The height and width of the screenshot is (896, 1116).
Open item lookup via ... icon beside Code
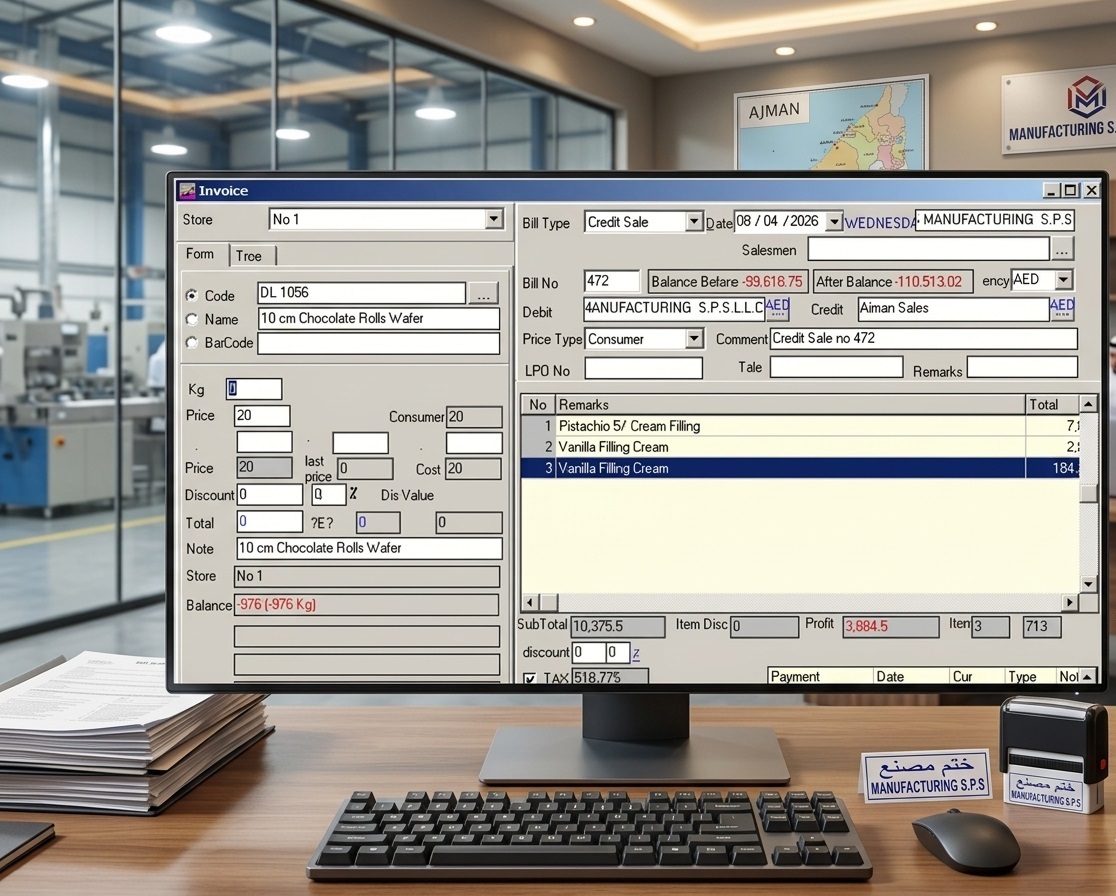coord(484,293)
